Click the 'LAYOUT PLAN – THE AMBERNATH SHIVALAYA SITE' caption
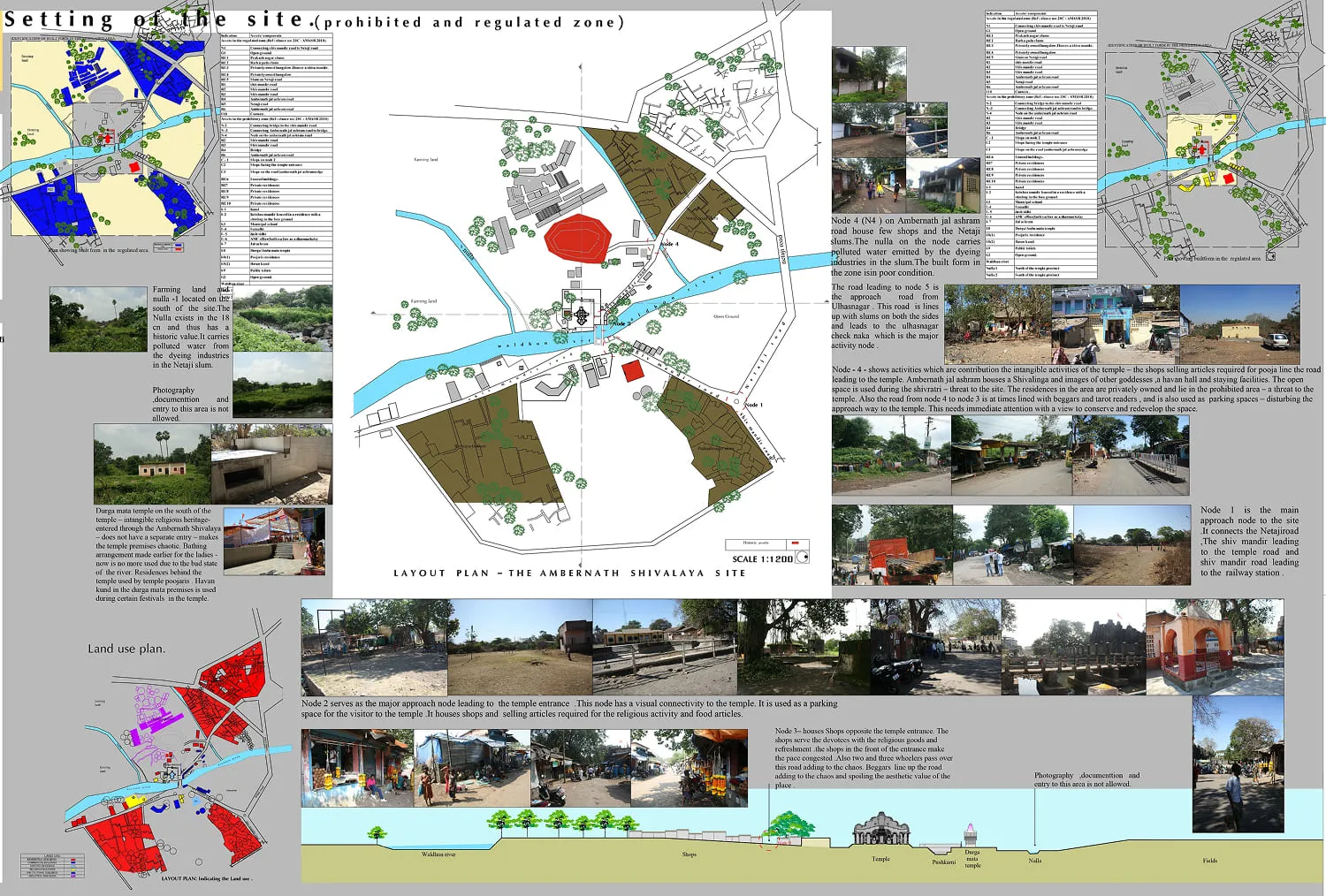The width and height of the screenshot is (1326, 896). coord(569,573)
